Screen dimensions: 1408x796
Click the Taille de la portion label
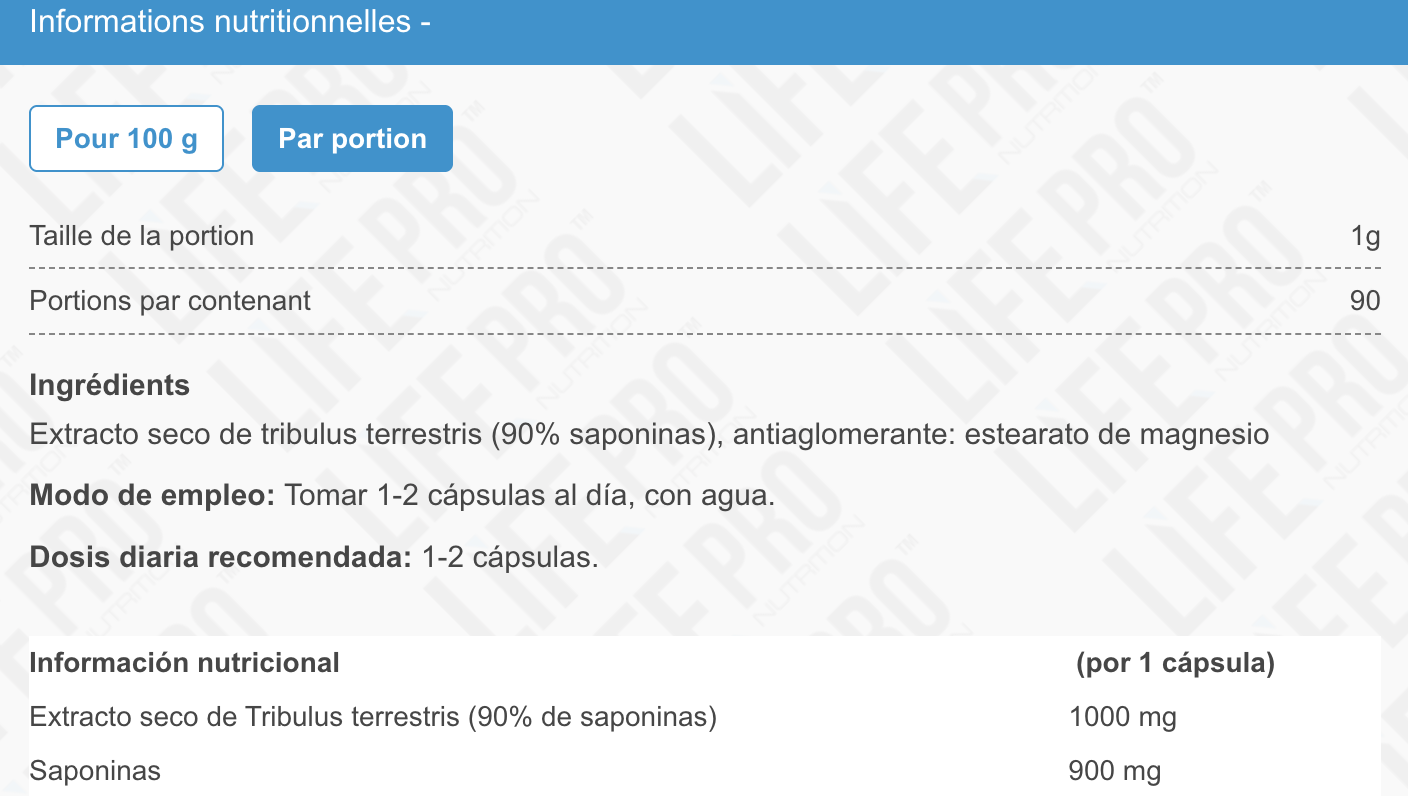[142, 236]
